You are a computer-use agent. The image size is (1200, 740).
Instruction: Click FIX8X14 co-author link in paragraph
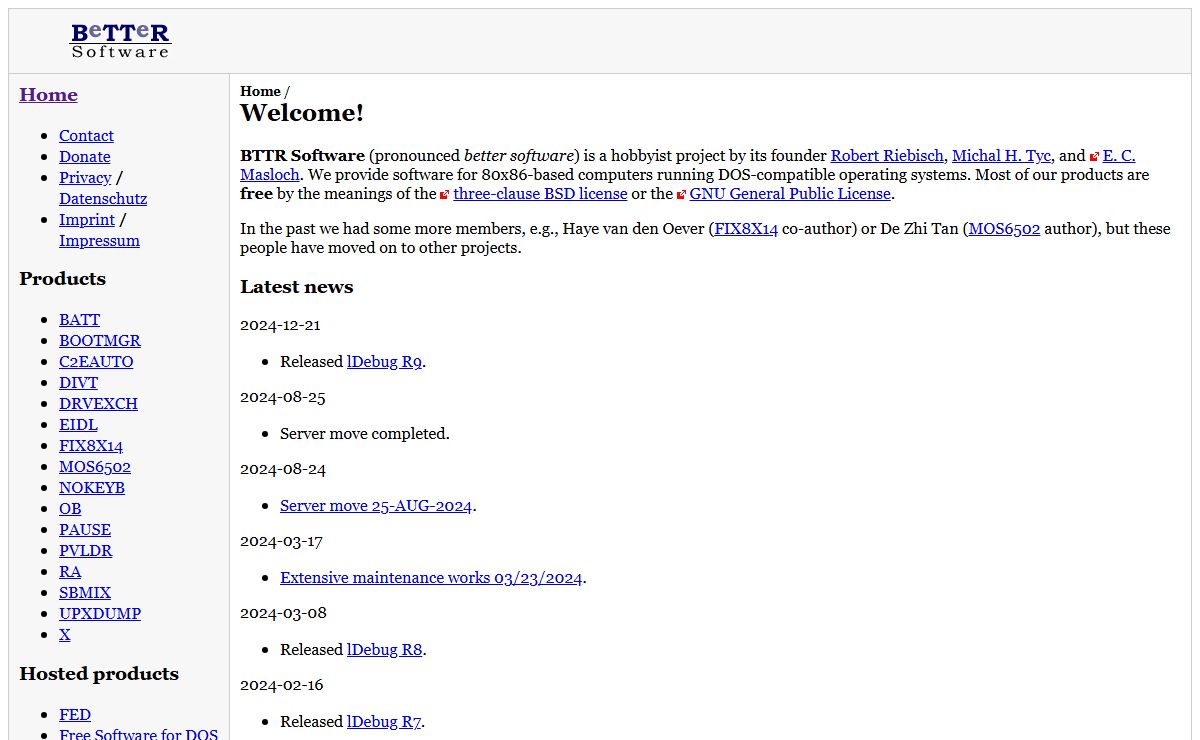coord(746,229)
